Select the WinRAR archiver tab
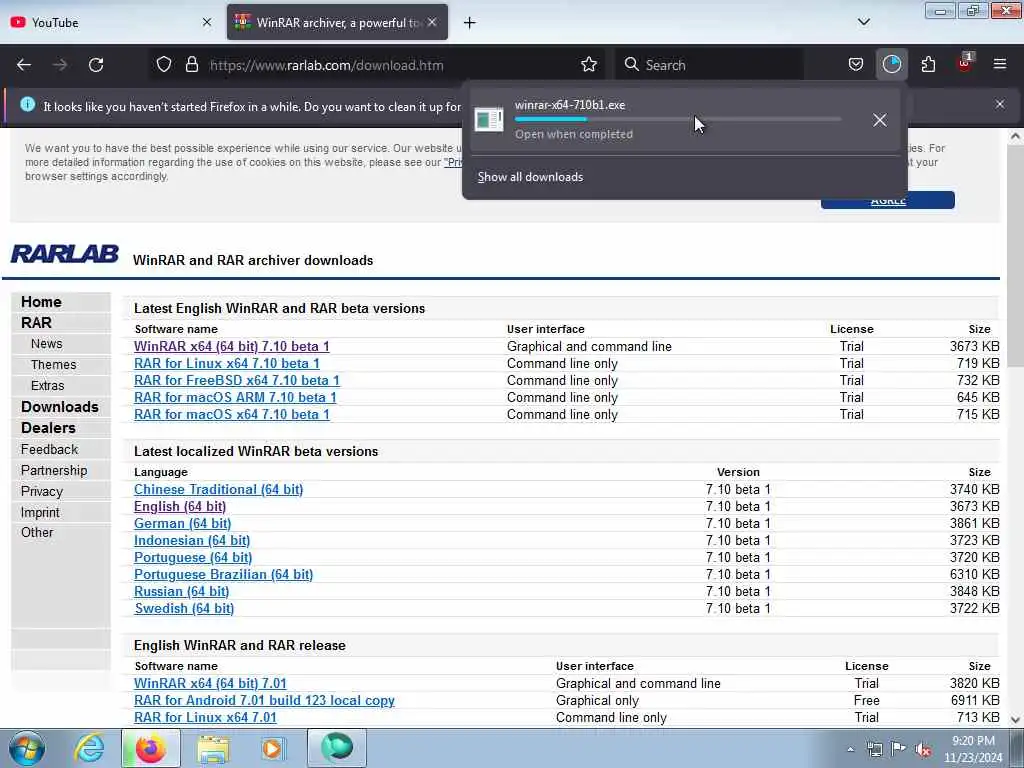 337,22
